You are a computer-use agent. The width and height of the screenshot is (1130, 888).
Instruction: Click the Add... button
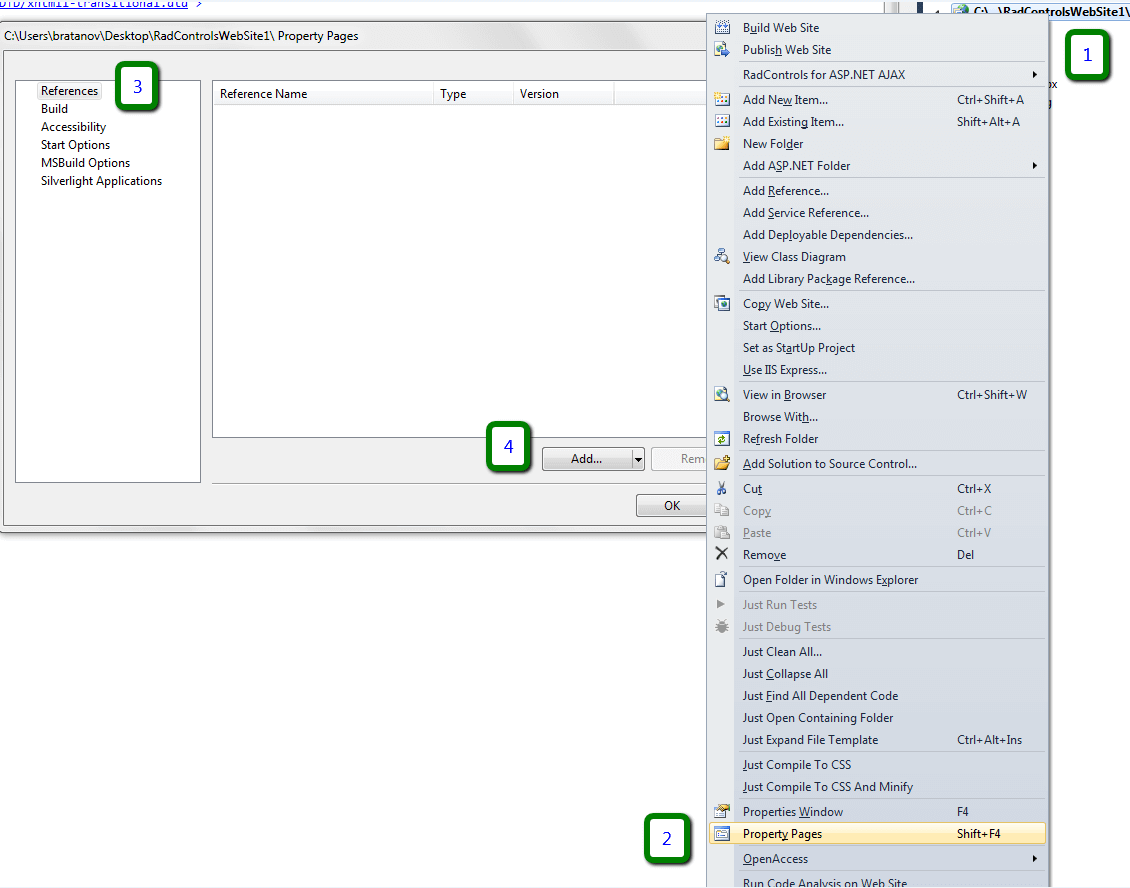click(x=586, y=459)
